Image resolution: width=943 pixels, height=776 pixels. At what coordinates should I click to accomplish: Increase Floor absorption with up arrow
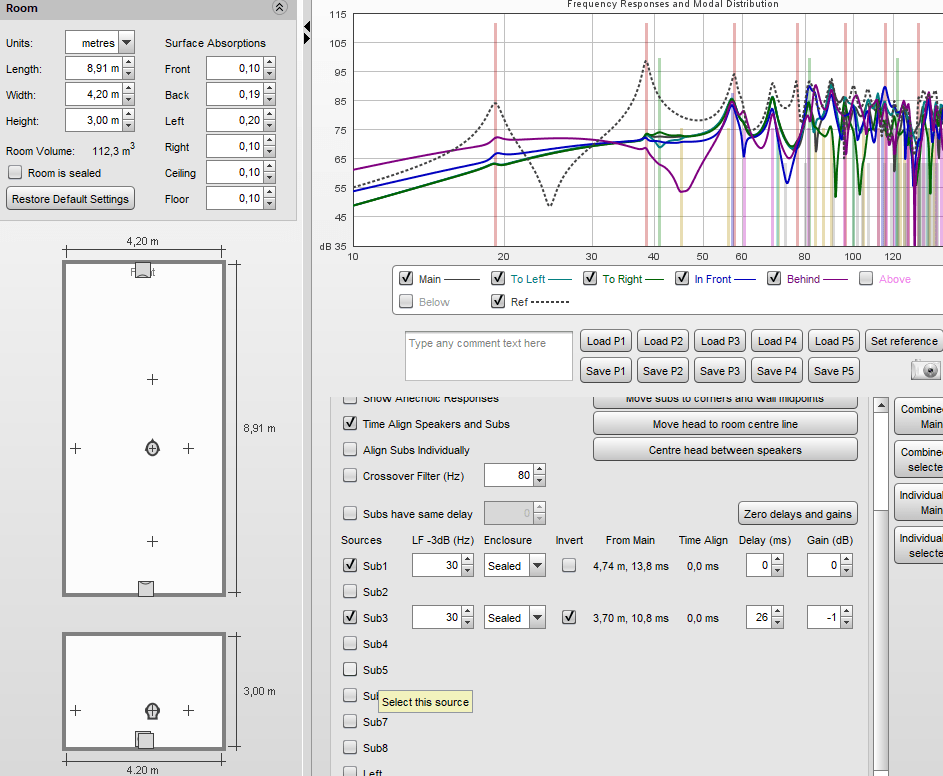(x=269, y=192)
